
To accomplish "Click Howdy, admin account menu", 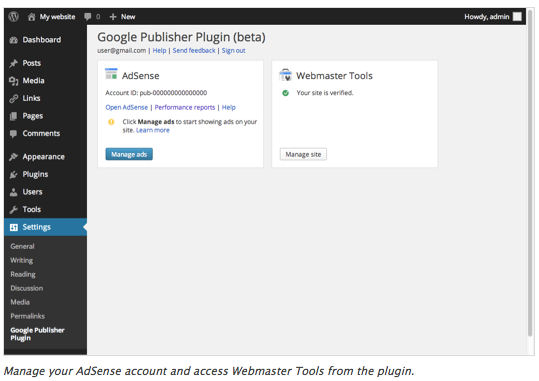I will [x=486, y=17].
